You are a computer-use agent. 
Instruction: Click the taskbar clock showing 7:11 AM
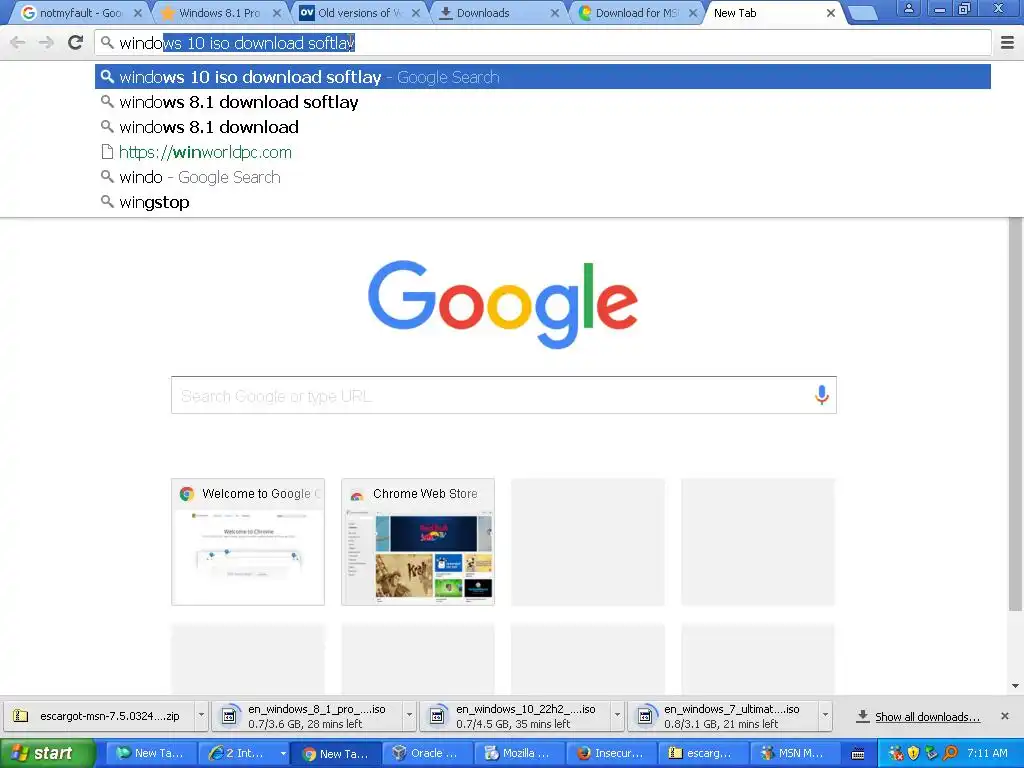tap(987, 753)
